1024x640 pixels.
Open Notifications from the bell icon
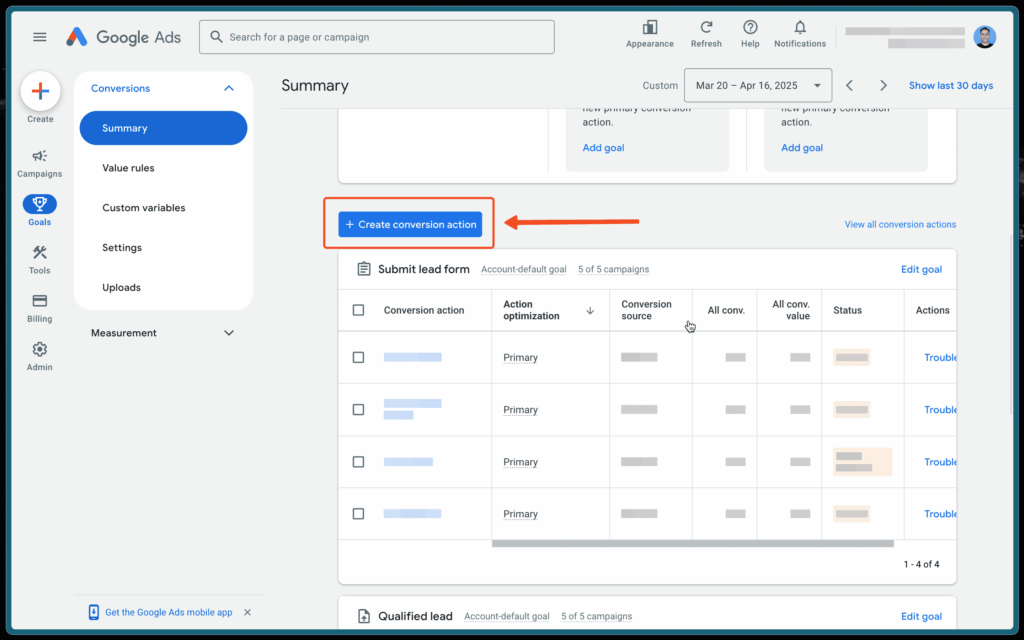[799, 31]
